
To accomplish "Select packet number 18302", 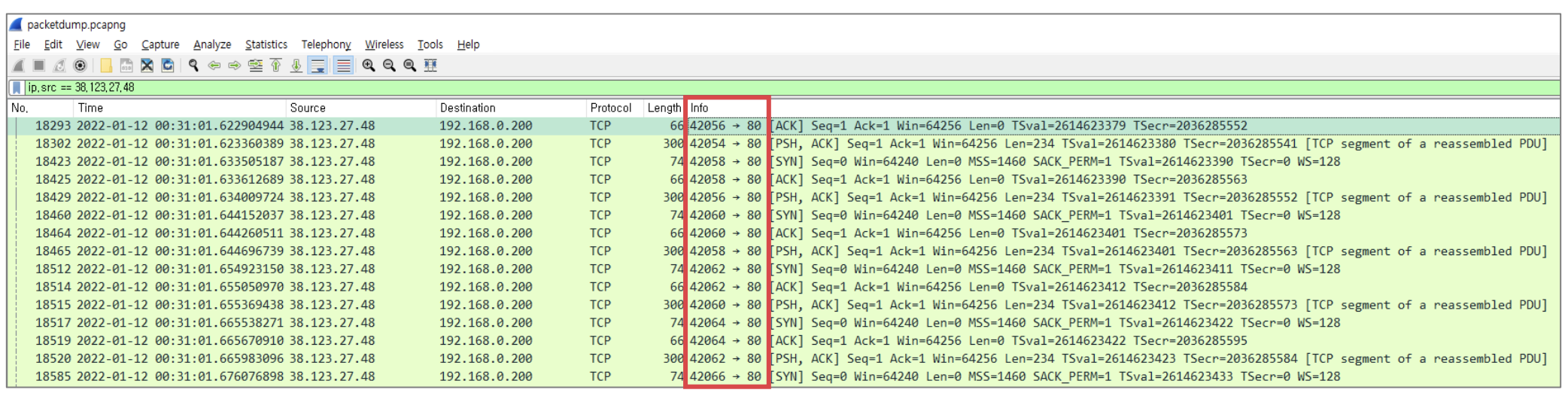I will [x=784, y=144].
